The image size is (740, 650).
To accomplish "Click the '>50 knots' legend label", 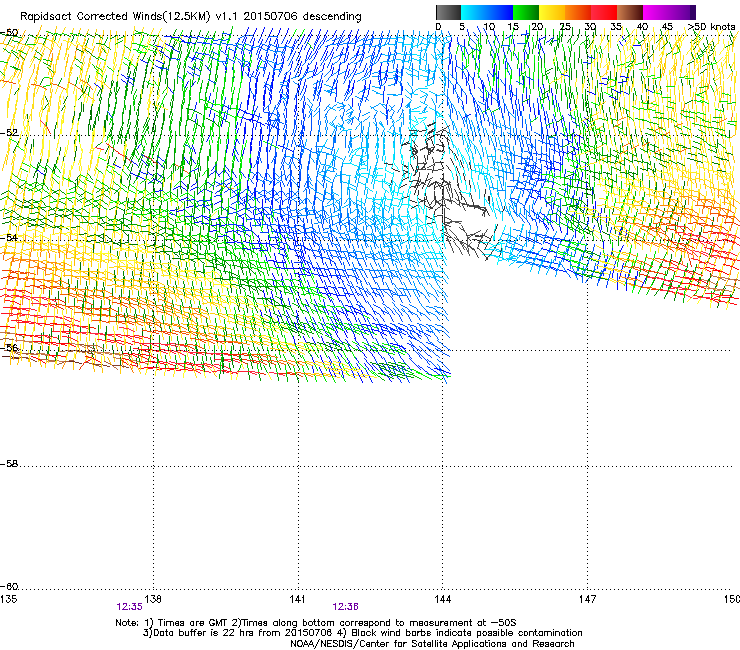I will [711, 26].
